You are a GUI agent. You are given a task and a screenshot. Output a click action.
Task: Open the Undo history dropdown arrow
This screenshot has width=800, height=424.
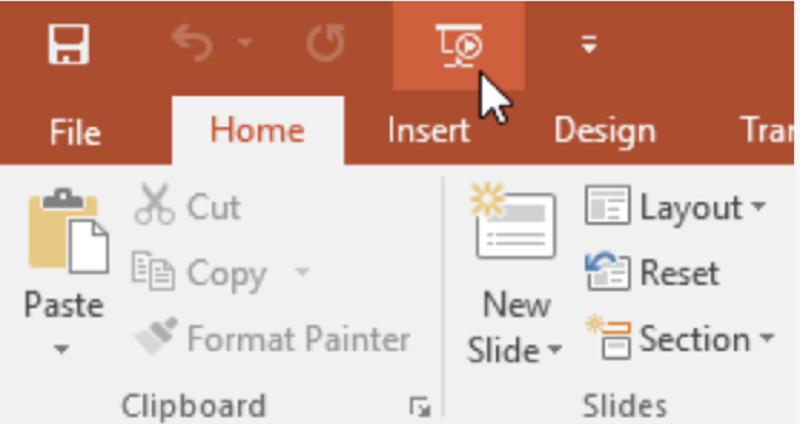point(245,43)
